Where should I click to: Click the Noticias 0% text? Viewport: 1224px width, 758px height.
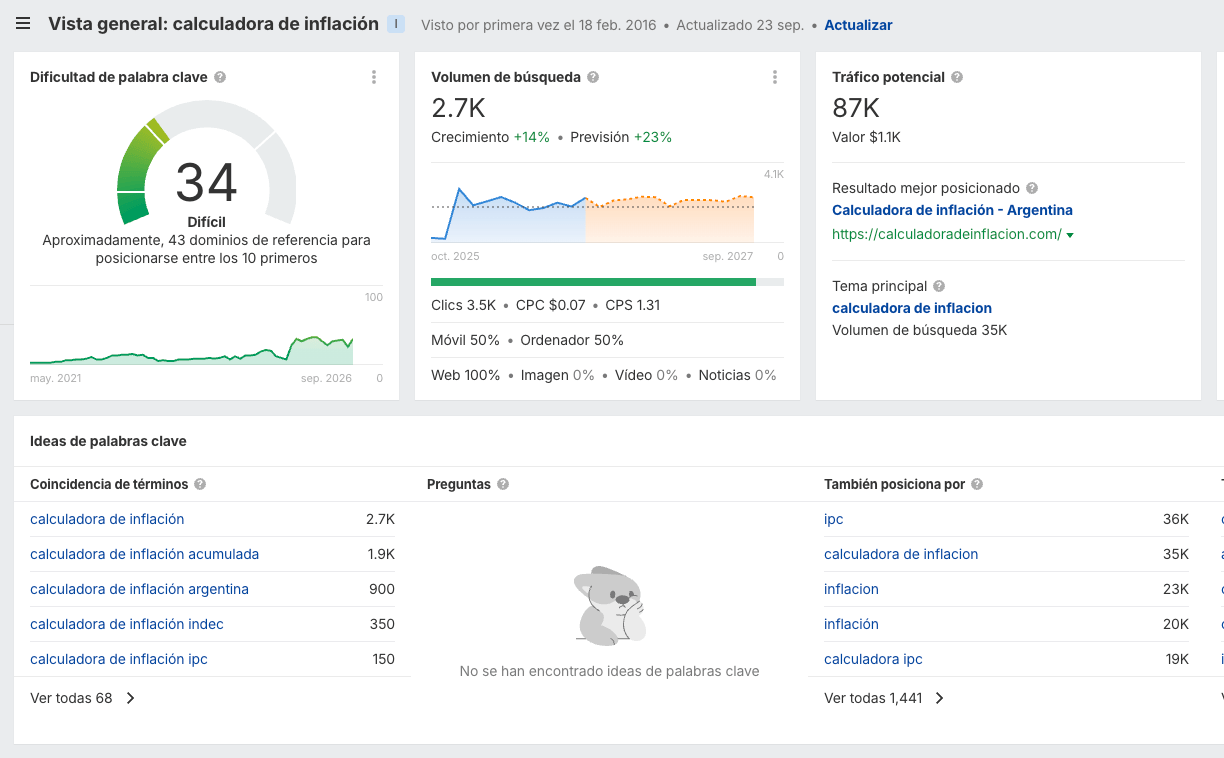(x=737, y=375)
